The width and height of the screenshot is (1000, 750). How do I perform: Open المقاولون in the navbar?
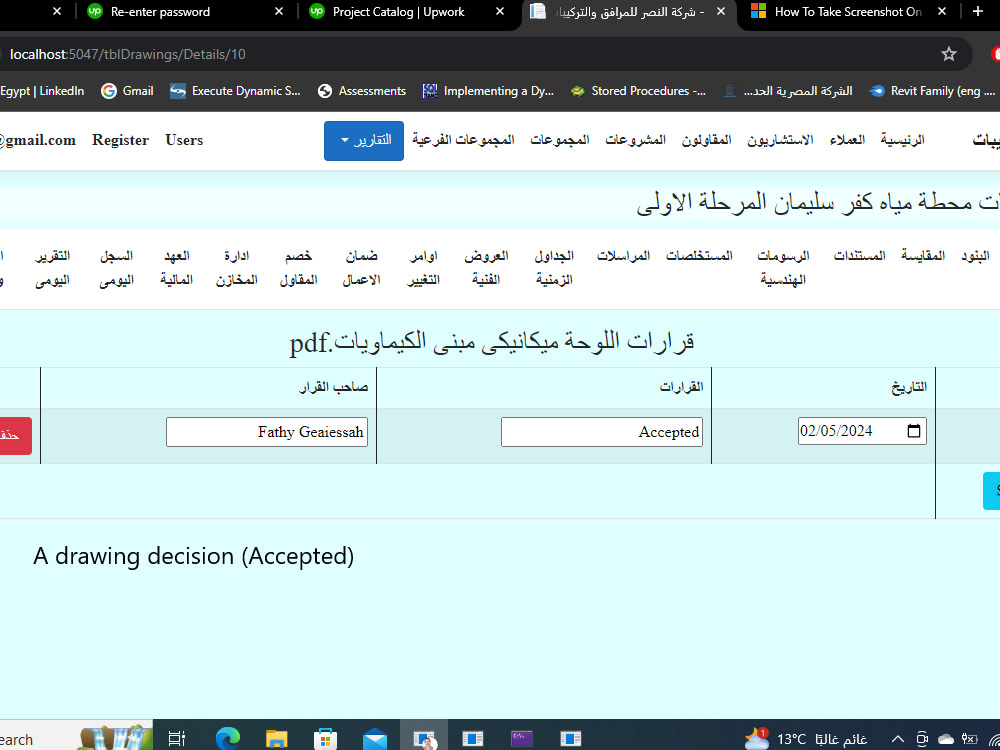click(x=706, y=140)
